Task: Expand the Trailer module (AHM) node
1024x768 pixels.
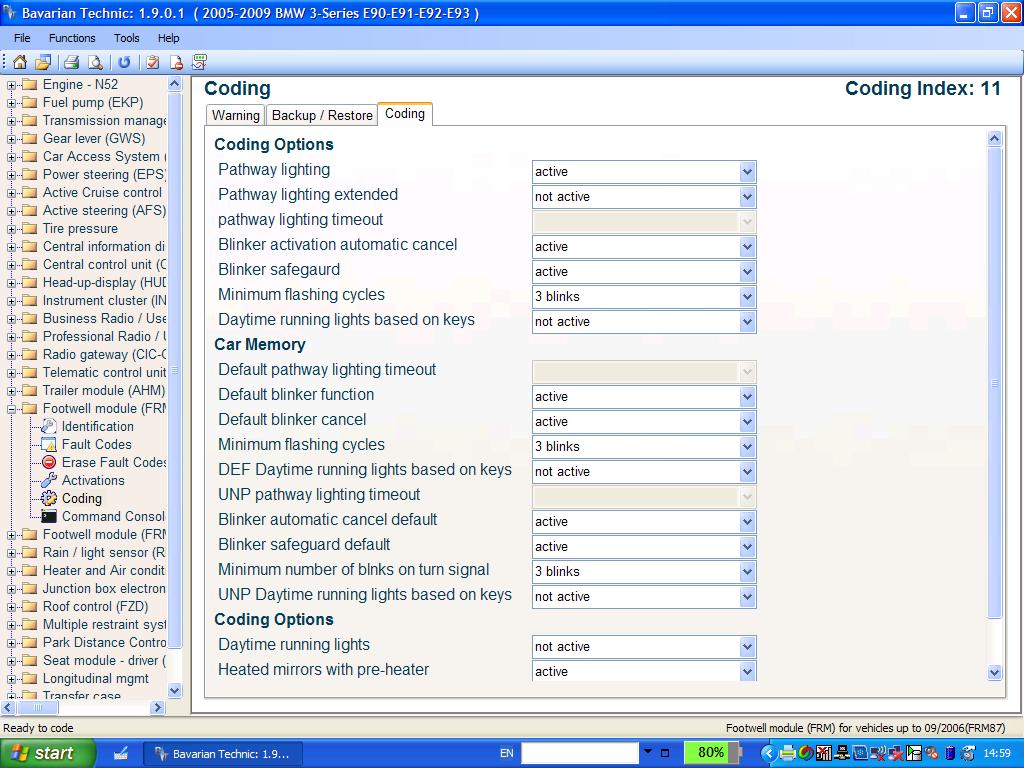Action: click(11, 391)
